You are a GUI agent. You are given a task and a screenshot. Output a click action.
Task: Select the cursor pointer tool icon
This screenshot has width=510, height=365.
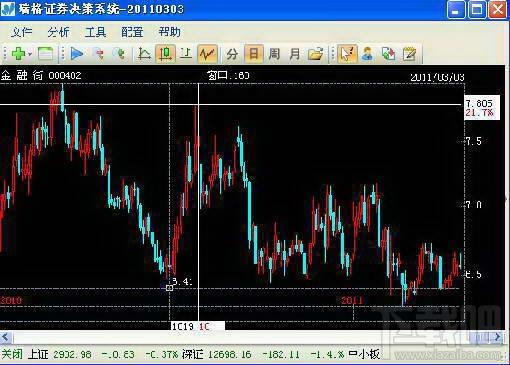[x=347, y=54]
